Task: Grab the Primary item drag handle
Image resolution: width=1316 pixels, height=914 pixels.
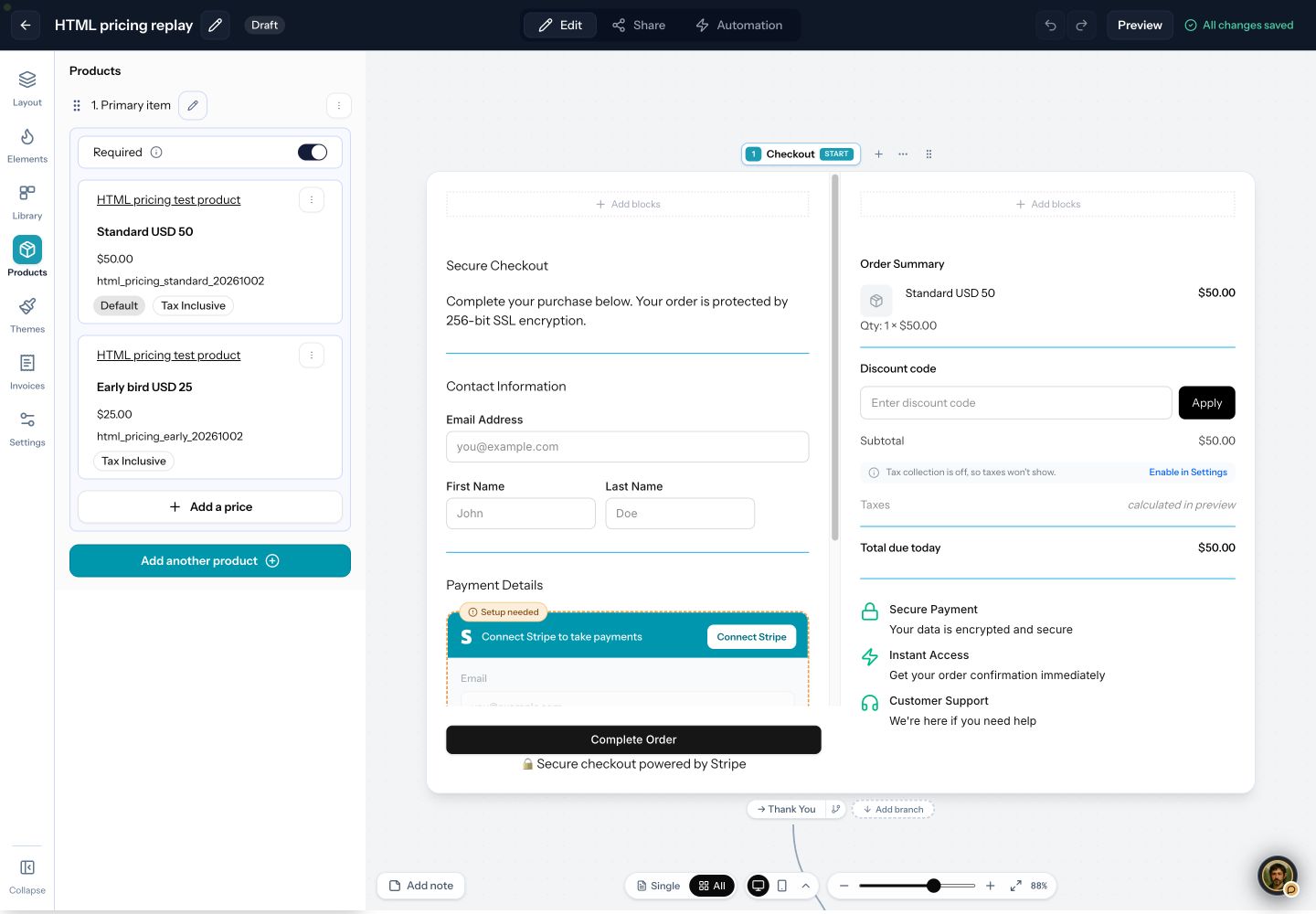Action: [77, 105]
